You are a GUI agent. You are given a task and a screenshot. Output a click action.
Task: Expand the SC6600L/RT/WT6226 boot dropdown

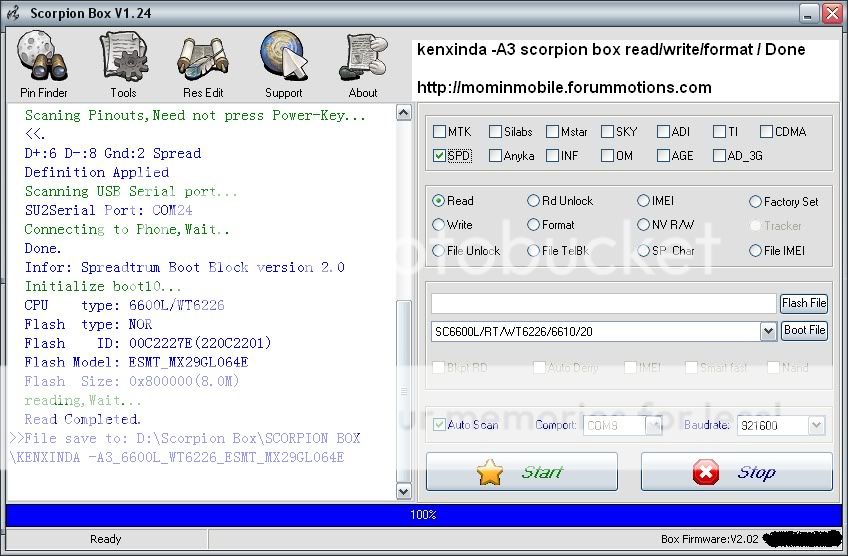768,332
